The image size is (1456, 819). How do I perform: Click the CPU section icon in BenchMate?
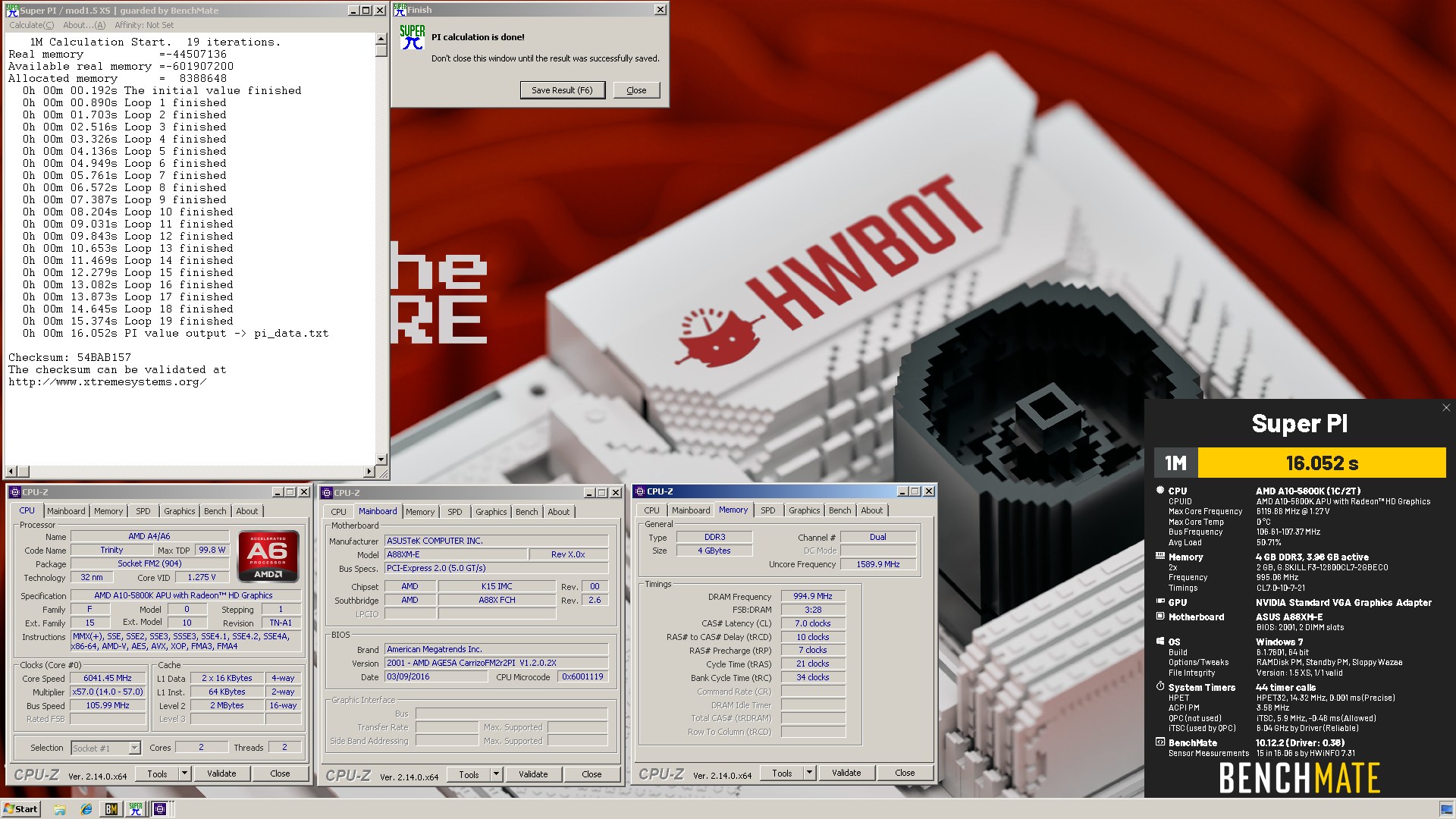pyautogui.click(x=1159, y=491)
